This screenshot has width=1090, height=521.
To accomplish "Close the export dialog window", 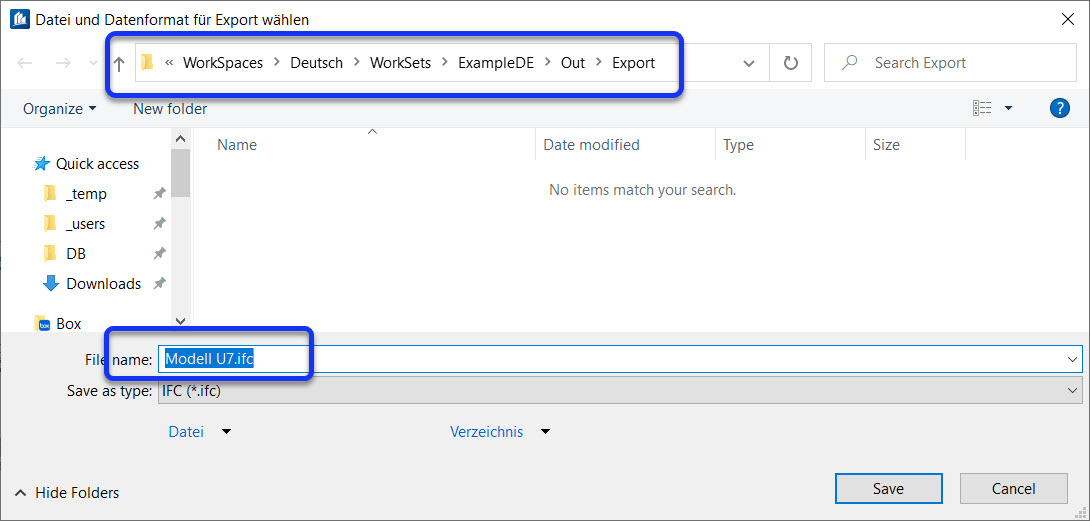I will point(1068,19).
